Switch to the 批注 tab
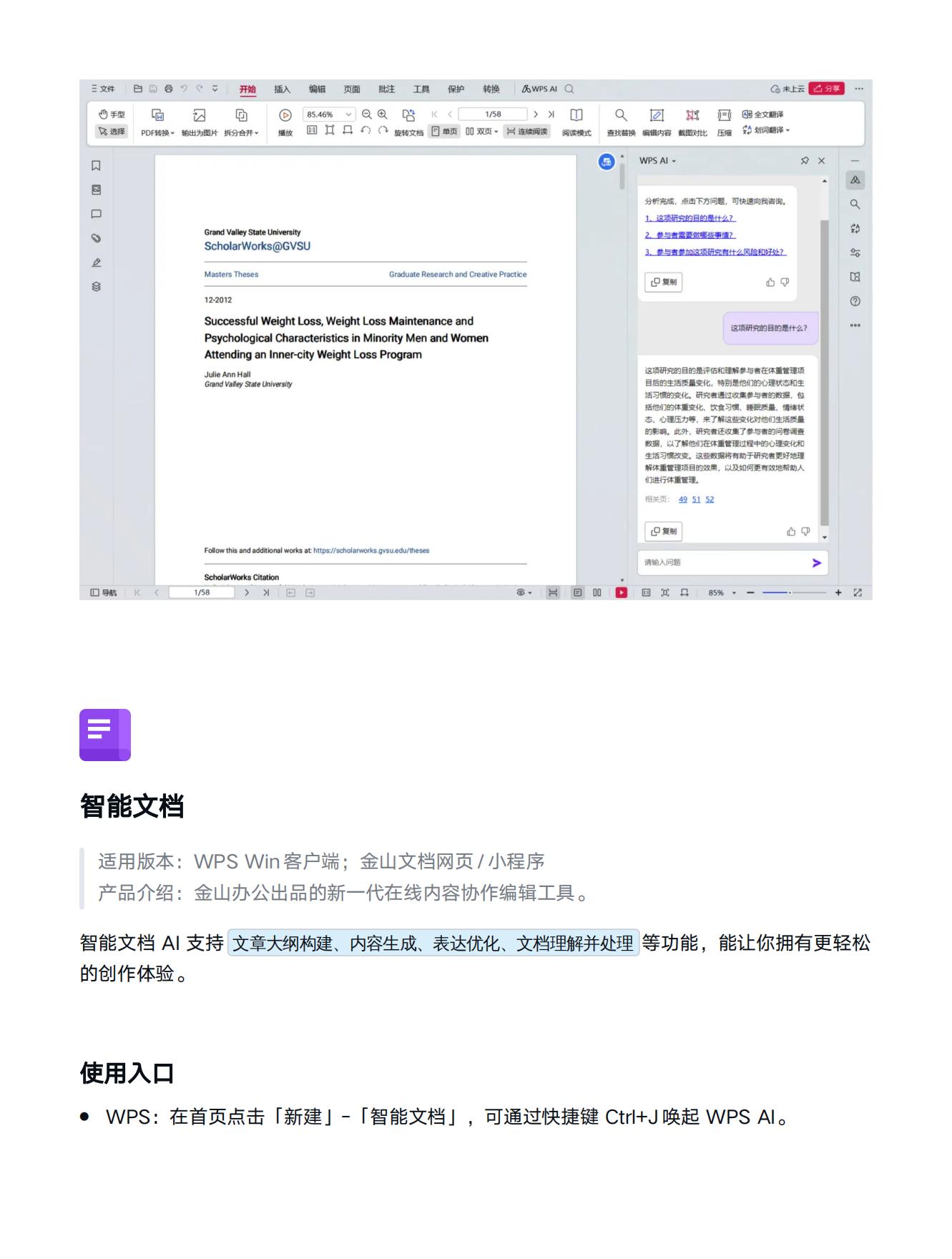 386,89
